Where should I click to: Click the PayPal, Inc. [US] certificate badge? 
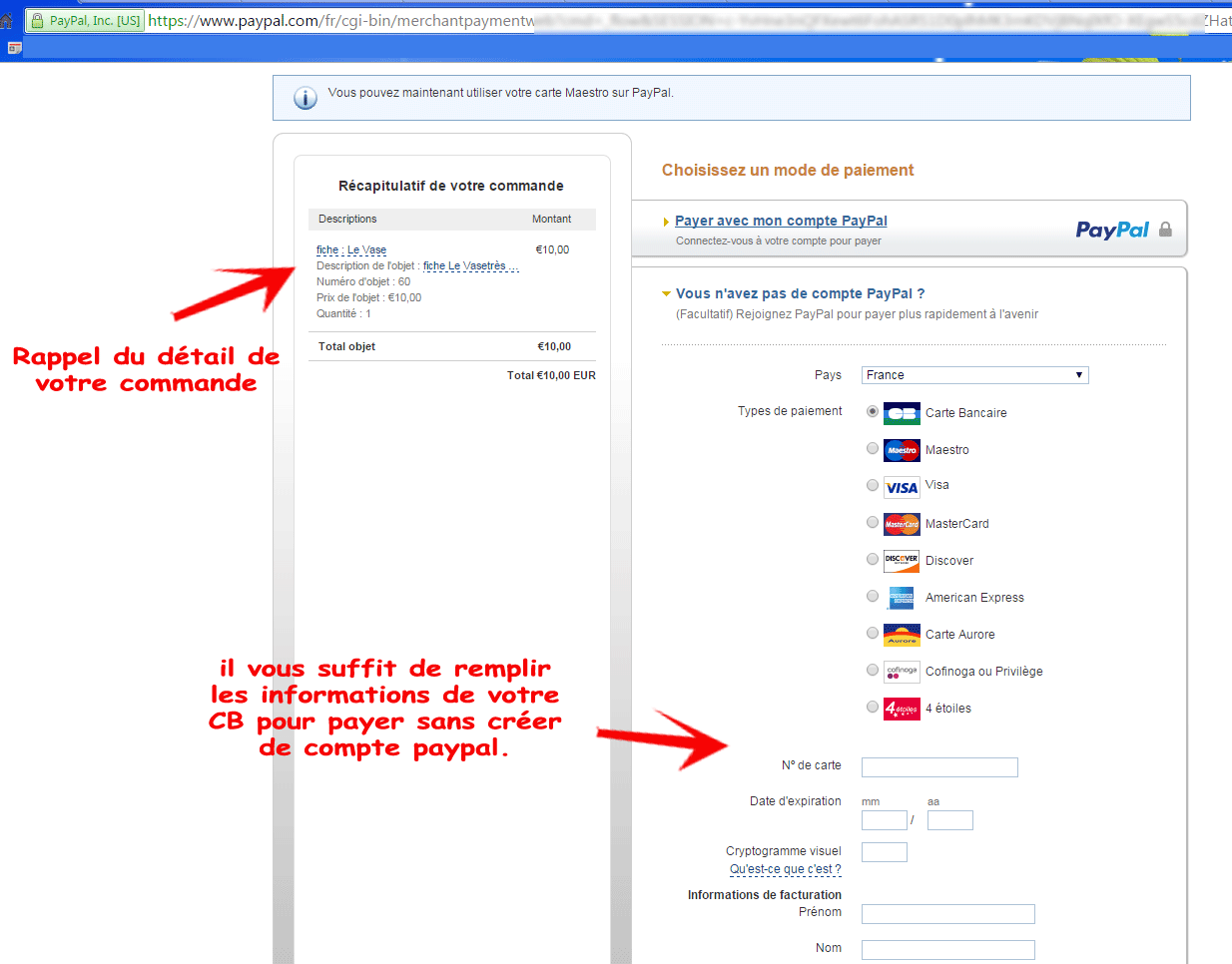[86, 20]
